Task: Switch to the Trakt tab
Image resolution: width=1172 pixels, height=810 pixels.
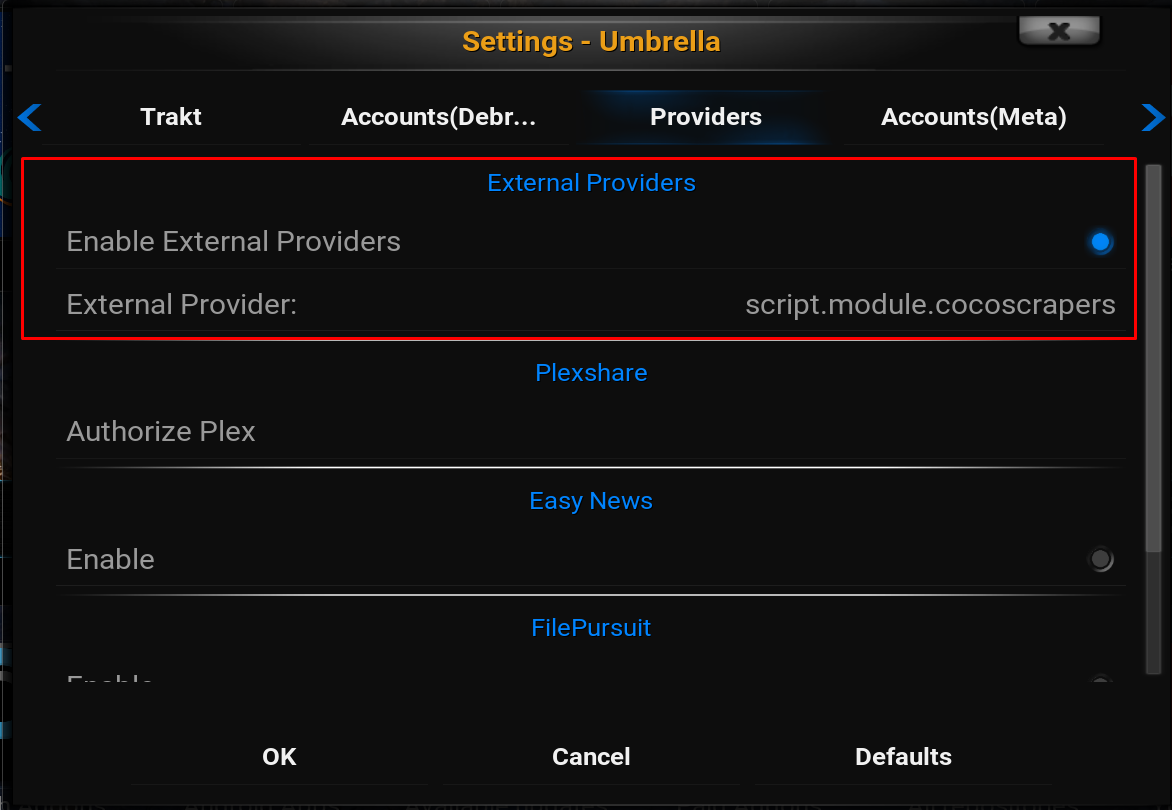Action: coord(171,117)
